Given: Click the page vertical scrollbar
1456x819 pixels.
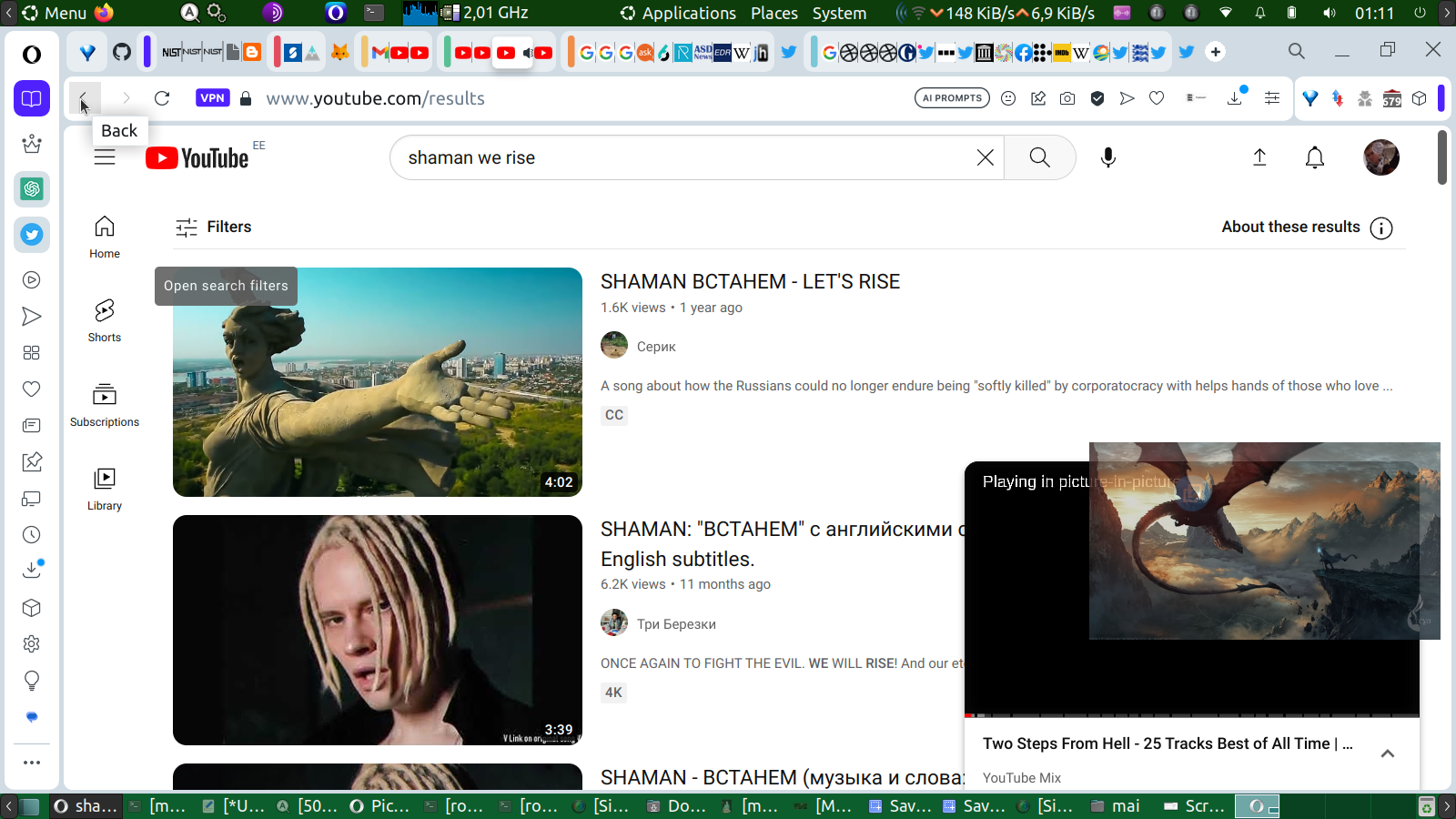Looking at the screenshot, I should pyautogui.click(x=1442, y=158).
